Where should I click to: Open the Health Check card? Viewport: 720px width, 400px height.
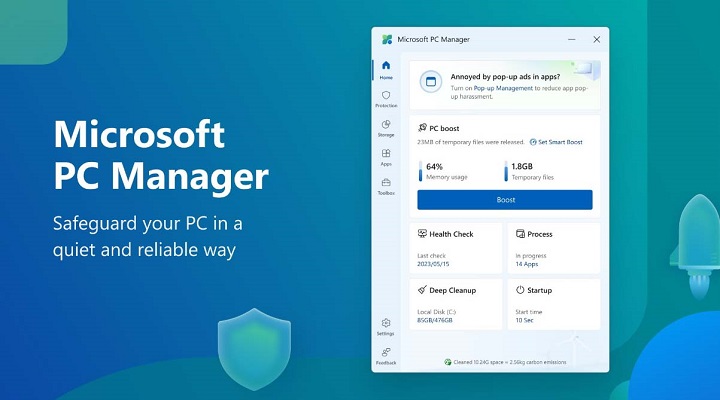[x=456, y=247]
